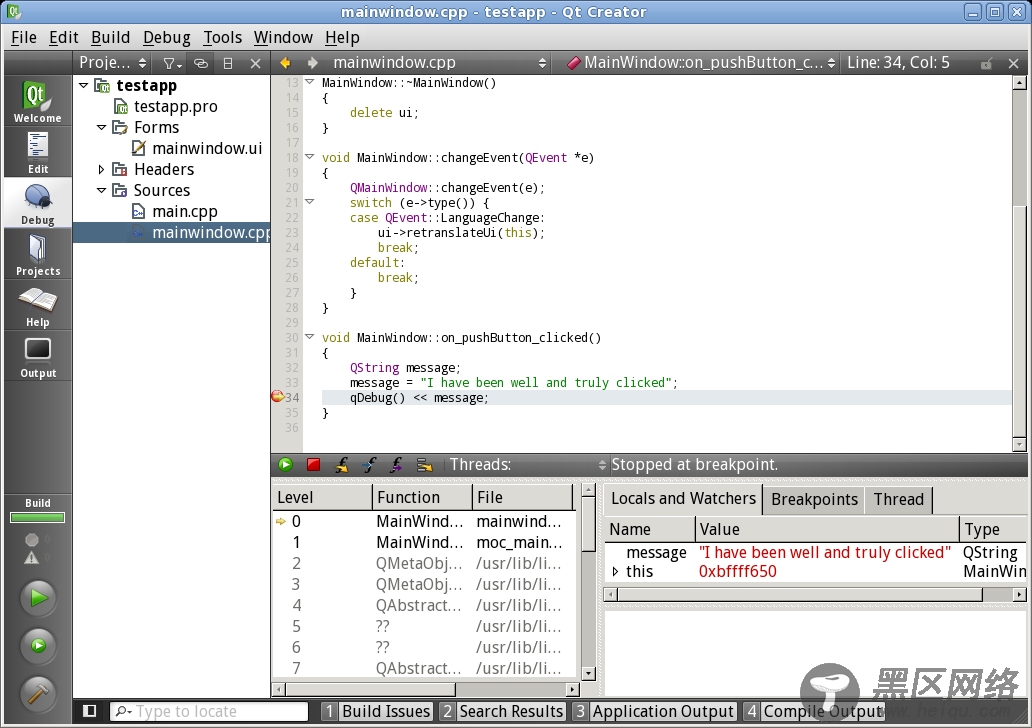Select mainwindow.ui in the project tree

(x=207, y=148)
